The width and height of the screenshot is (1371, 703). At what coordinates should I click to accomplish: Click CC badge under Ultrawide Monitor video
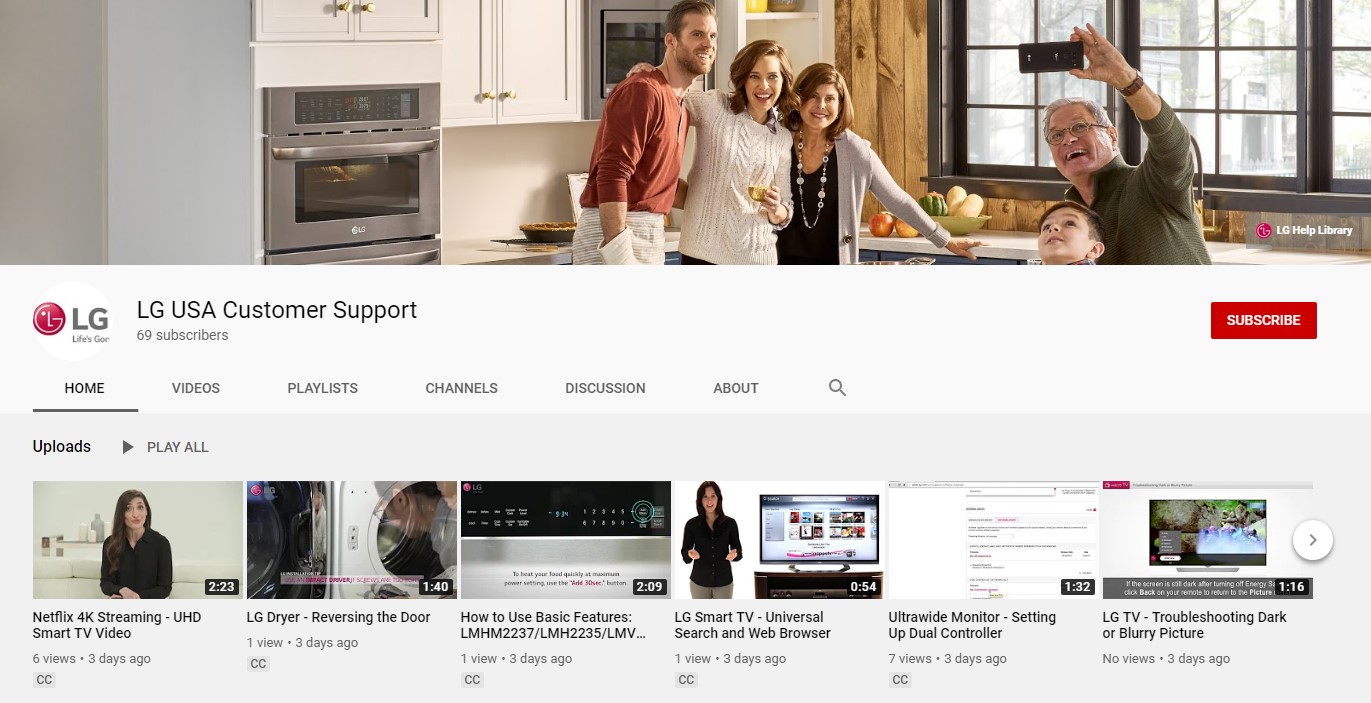coord(900,680)
